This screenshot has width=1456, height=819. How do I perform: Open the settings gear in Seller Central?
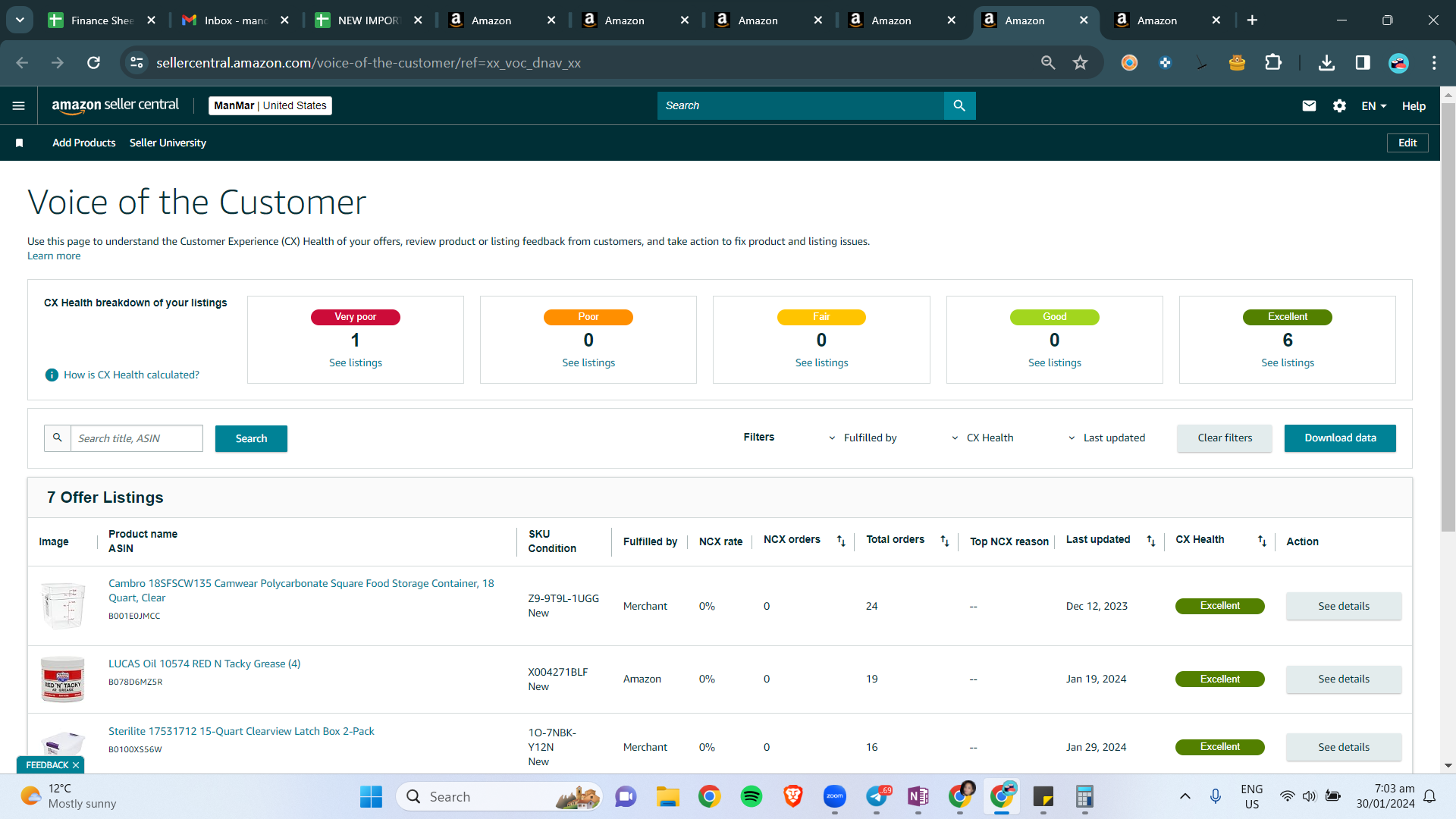[x=1340, y=106]
